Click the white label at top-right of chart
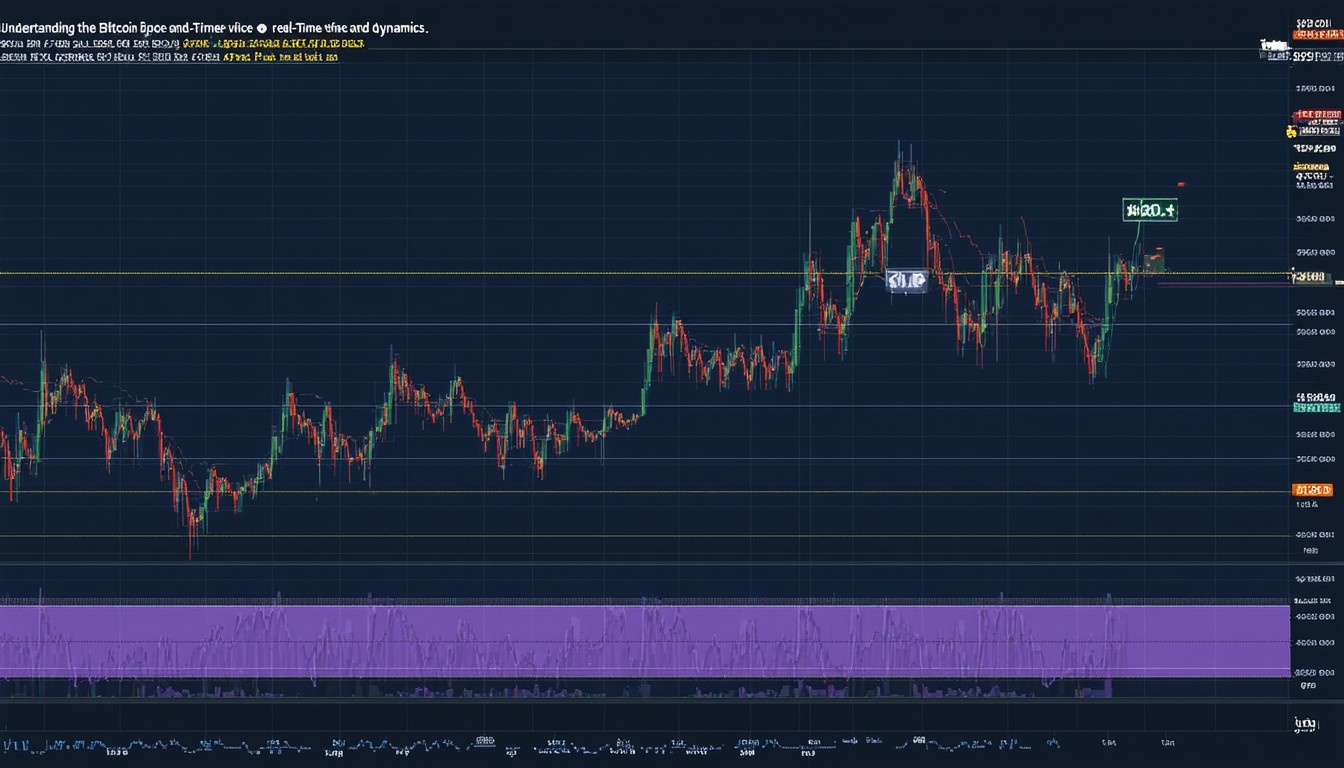Image resolution: width=1344 pixels, height=768 pixels. (x=1274, y=45)
